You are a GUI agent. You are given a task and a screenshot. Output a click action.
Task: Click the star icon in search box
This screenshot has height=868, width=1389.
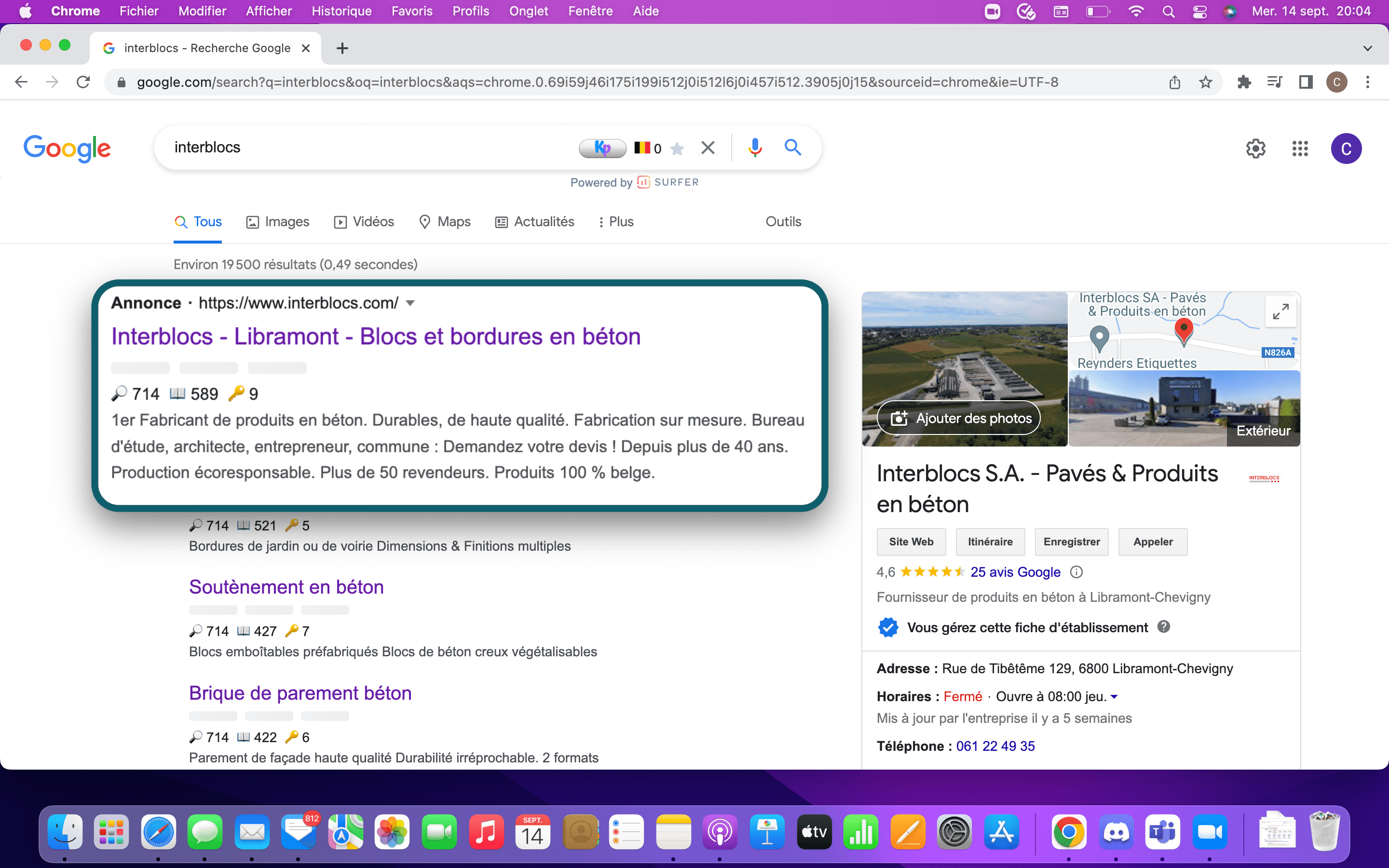pos(677,149)
